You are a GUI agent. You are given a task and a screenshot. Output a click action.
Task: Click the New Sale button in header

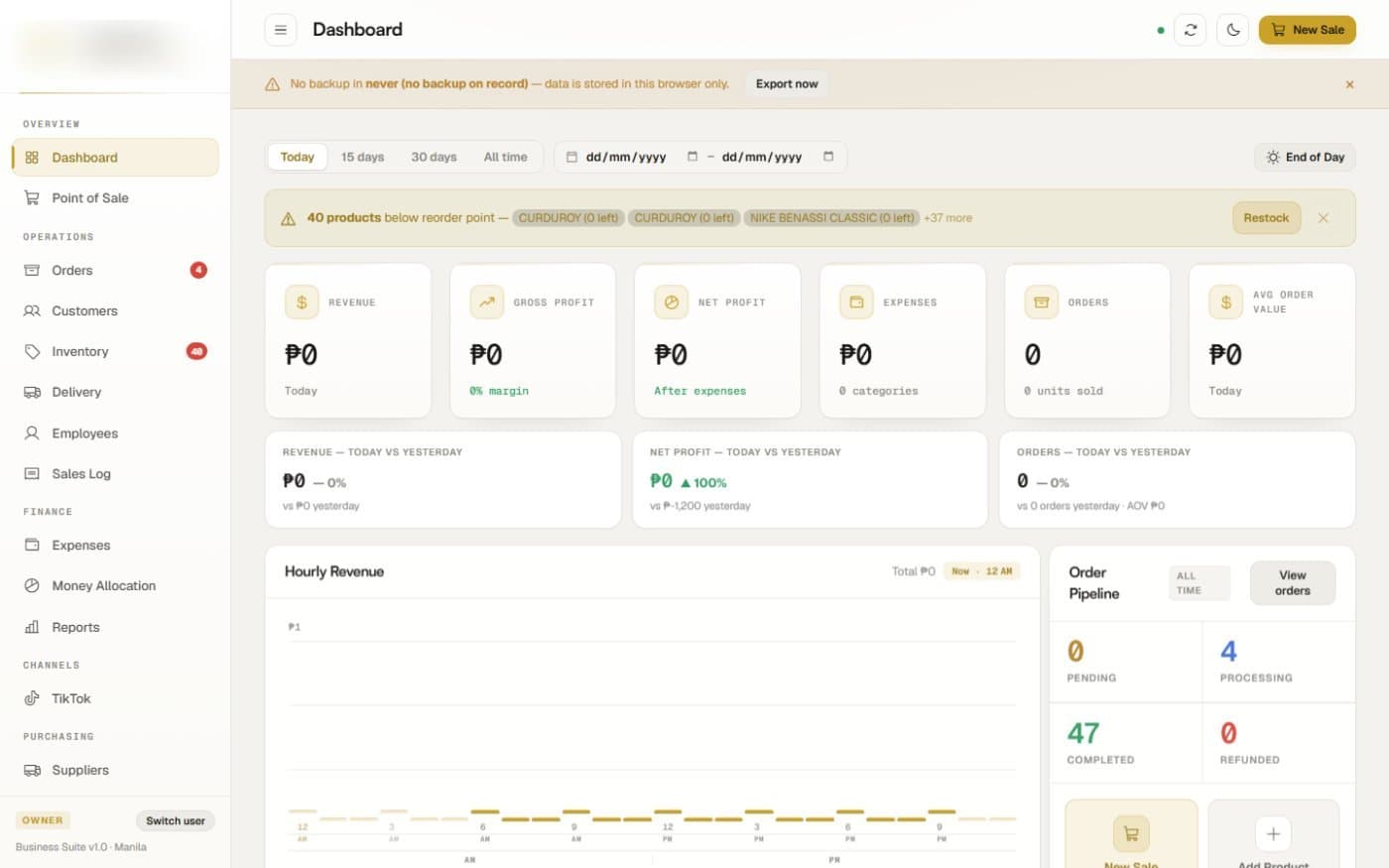point(1308,30)
